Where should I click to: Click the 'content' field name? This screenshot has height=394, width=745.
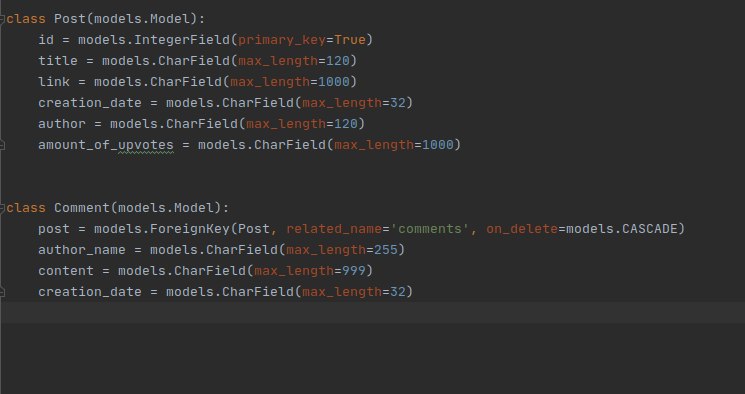click(66, 271)
